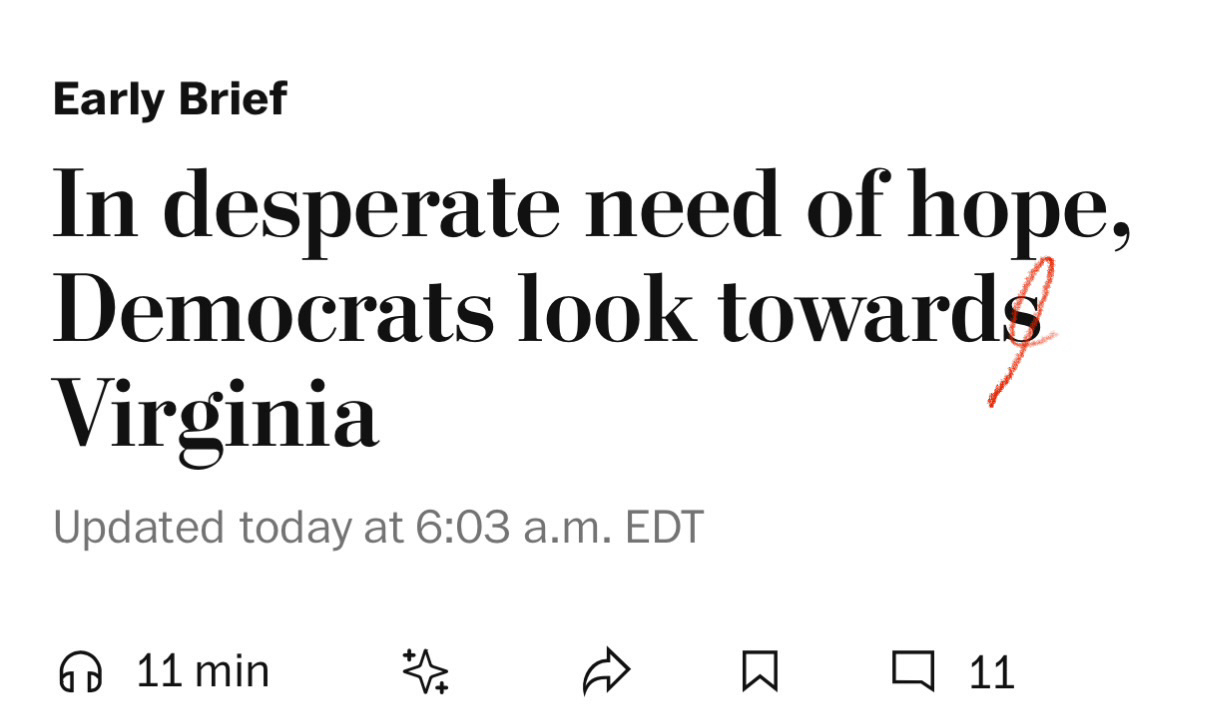Click the "Updated today at 6:03 a.m. EDT" timestamp
This screenshot has width=1206, height=727.
(378, 527)
